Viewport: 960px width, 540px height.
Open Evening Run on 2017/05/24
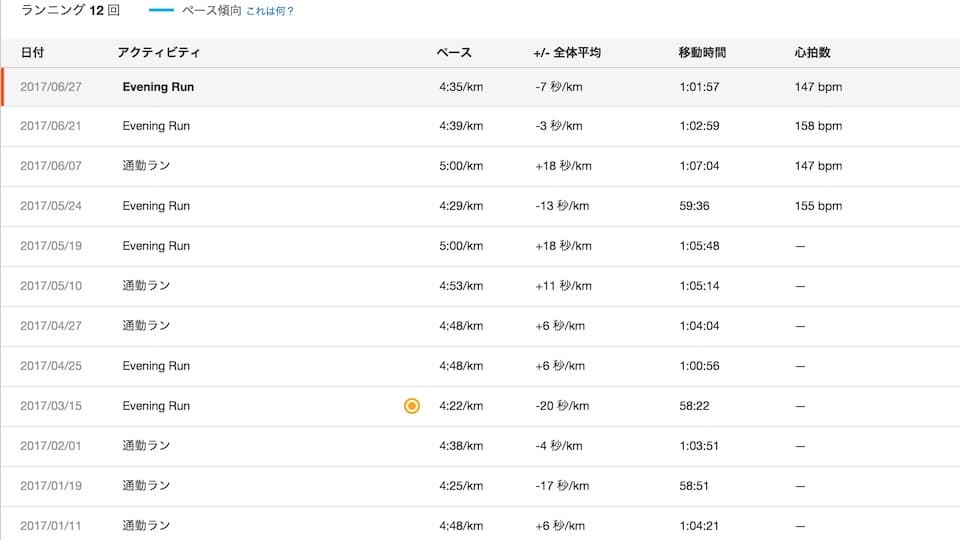coord(156,206)
